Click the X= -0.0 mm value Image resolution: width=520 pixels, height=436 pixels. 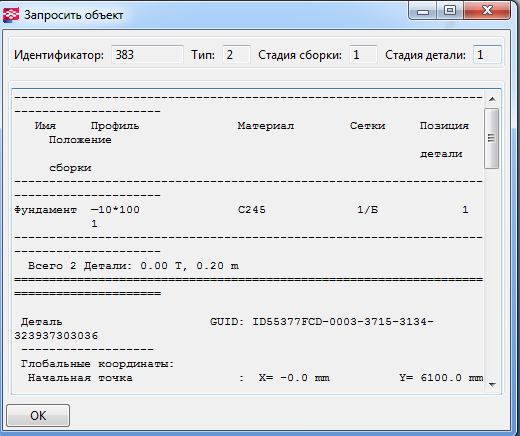tap(294, 378)
